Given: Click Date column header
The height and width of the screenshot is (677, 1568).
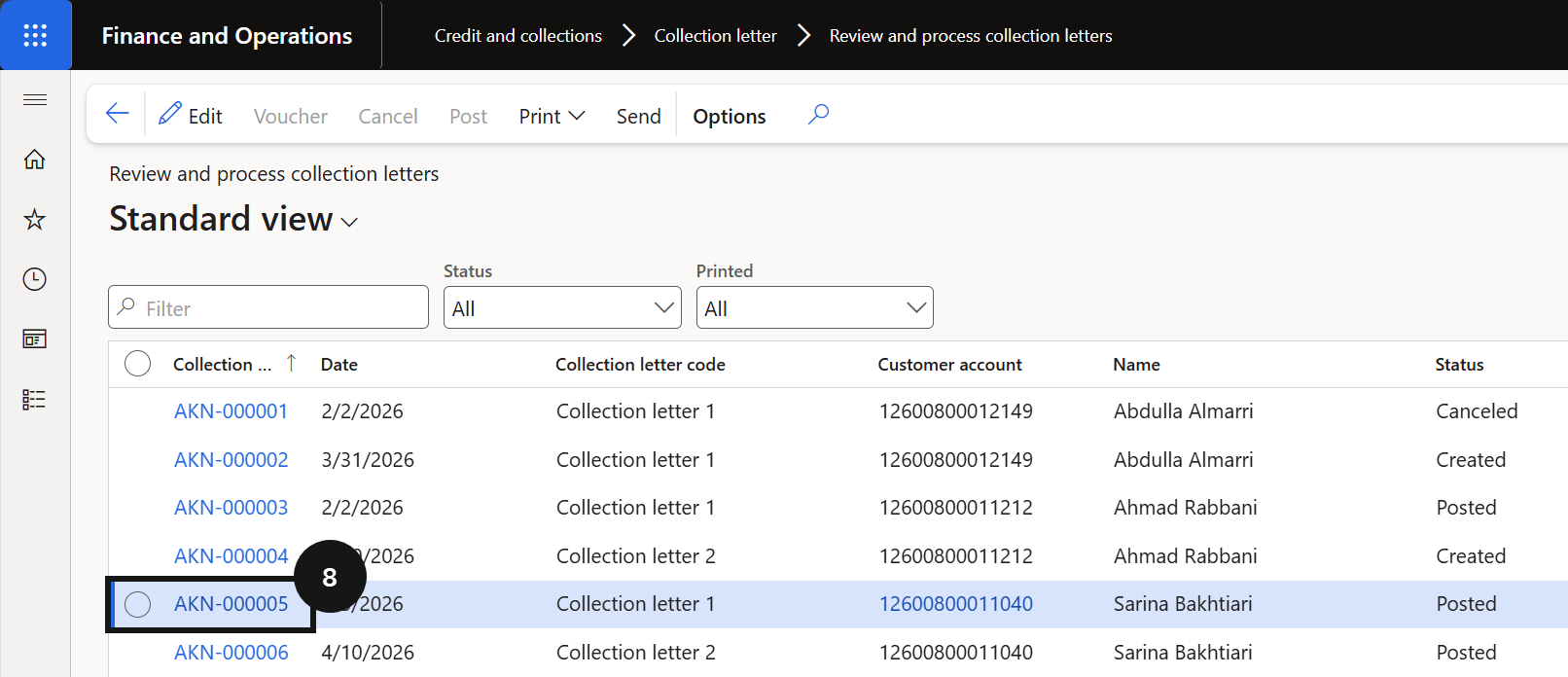Looking at the screenshot, I should 339,364.
